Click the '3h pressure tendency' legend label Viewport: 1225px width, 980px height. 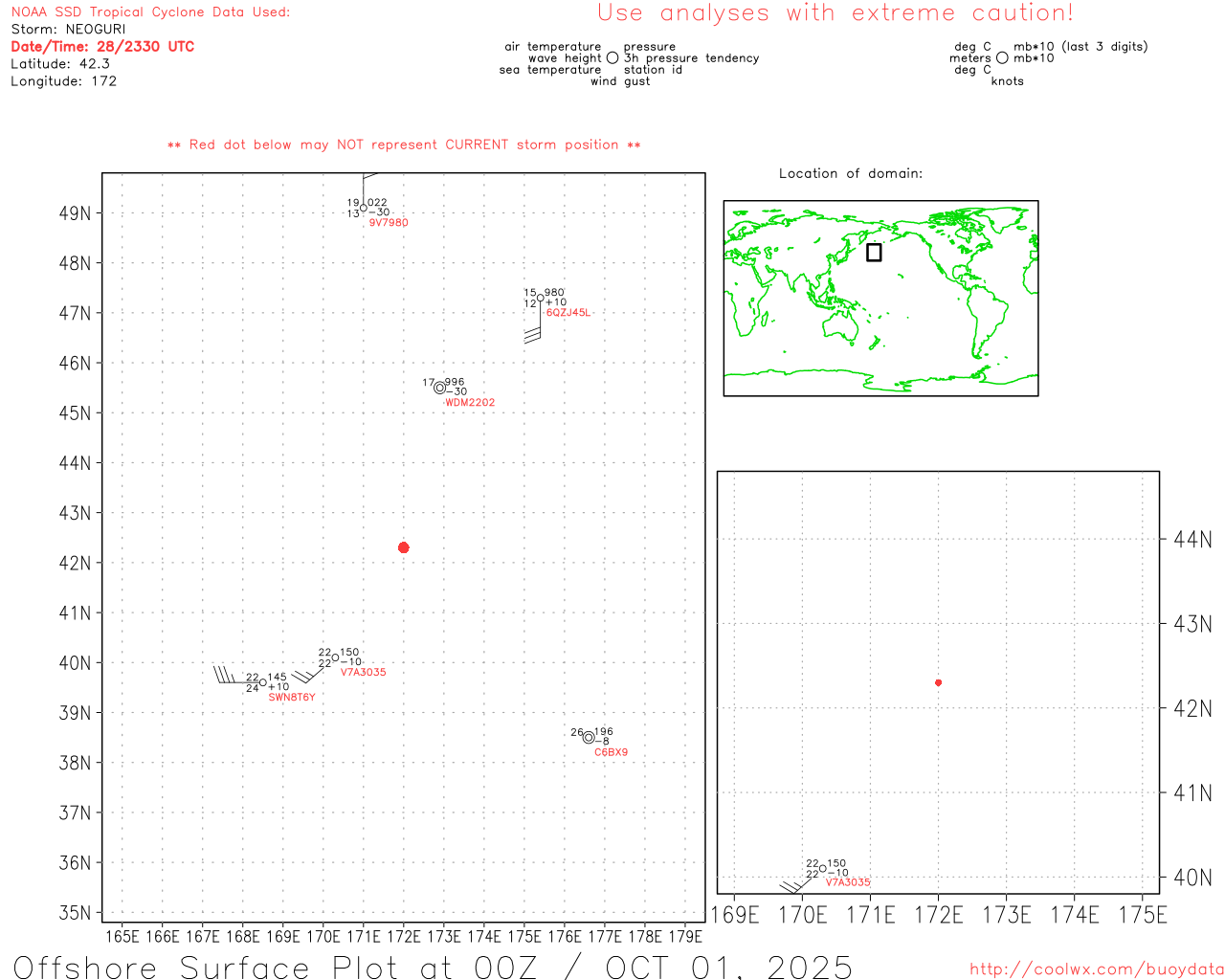[692, 58]
